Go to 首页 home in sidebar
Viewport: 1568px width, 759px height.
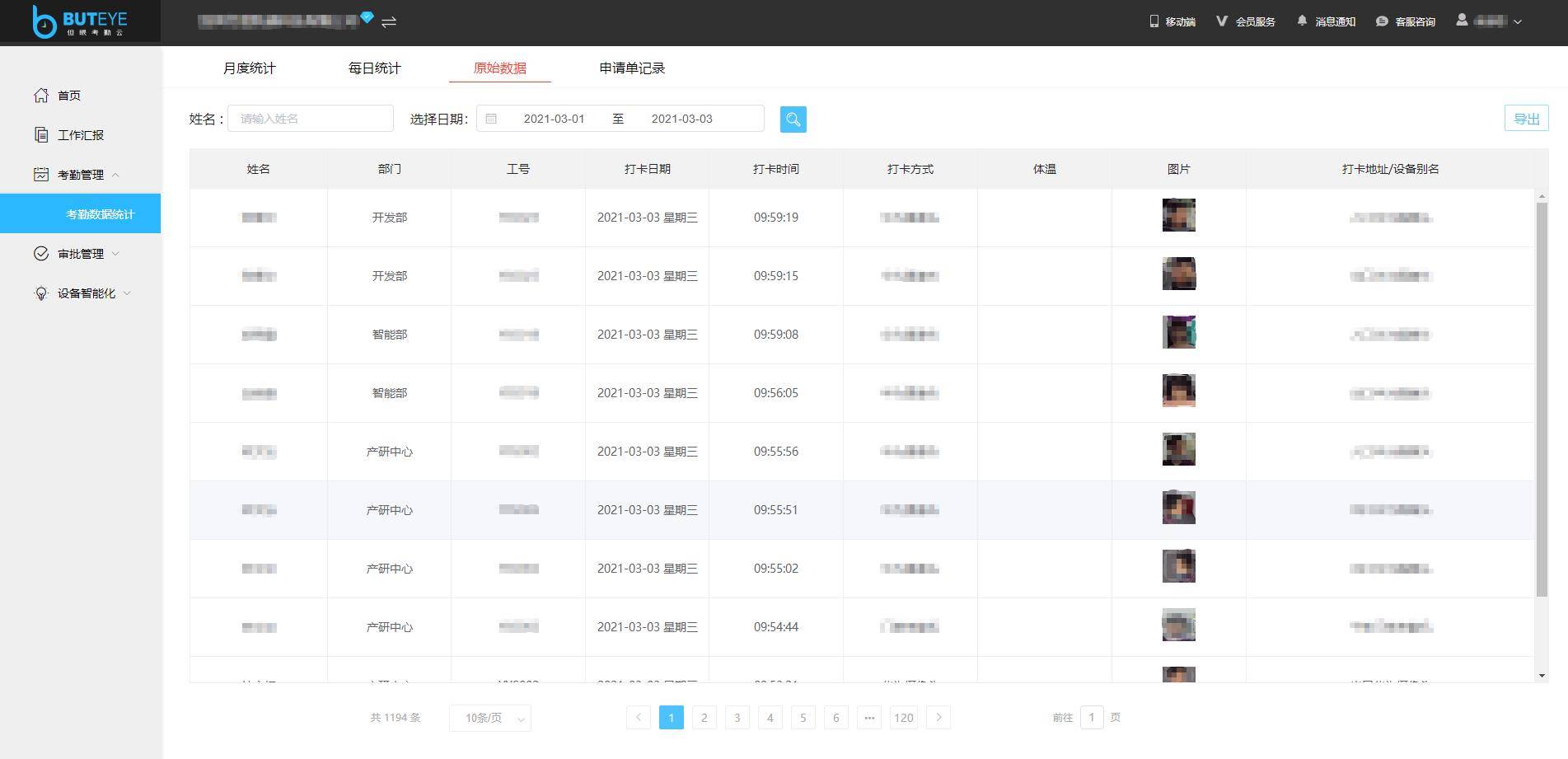[x=69, y=96]
